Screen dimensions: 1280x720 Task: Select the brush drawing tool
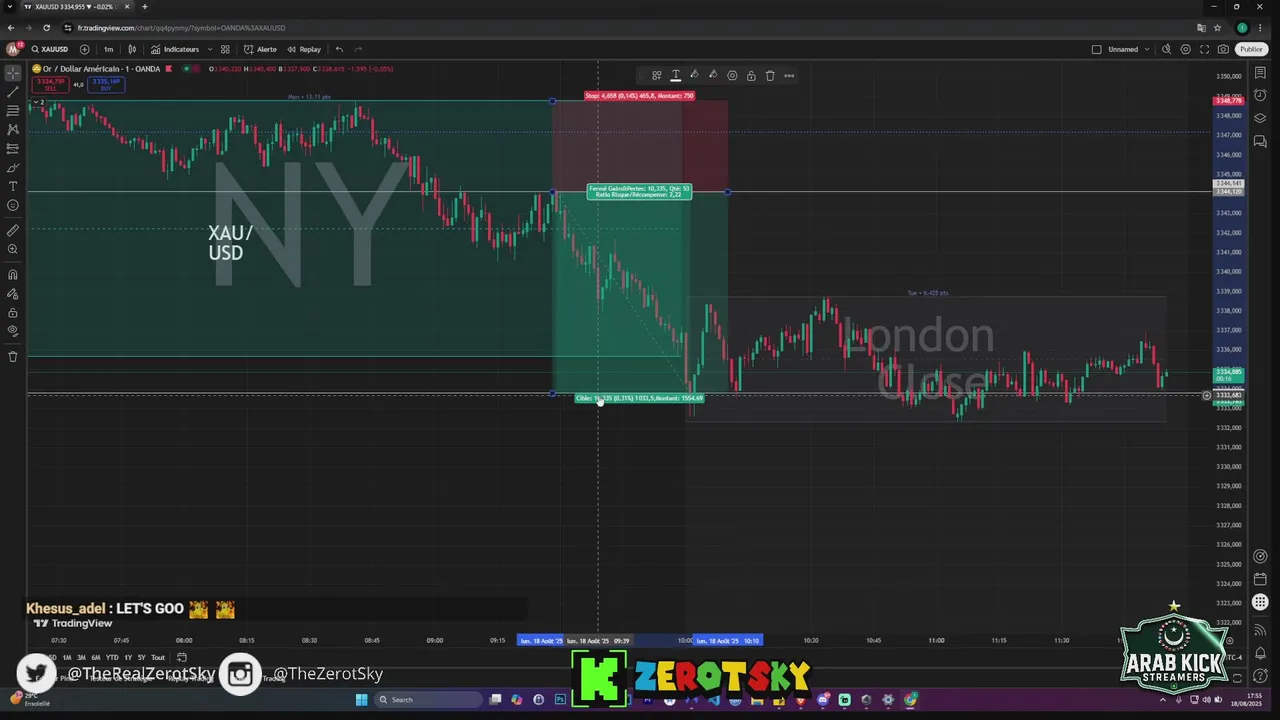pyautogui.click(x=13, y=168)
